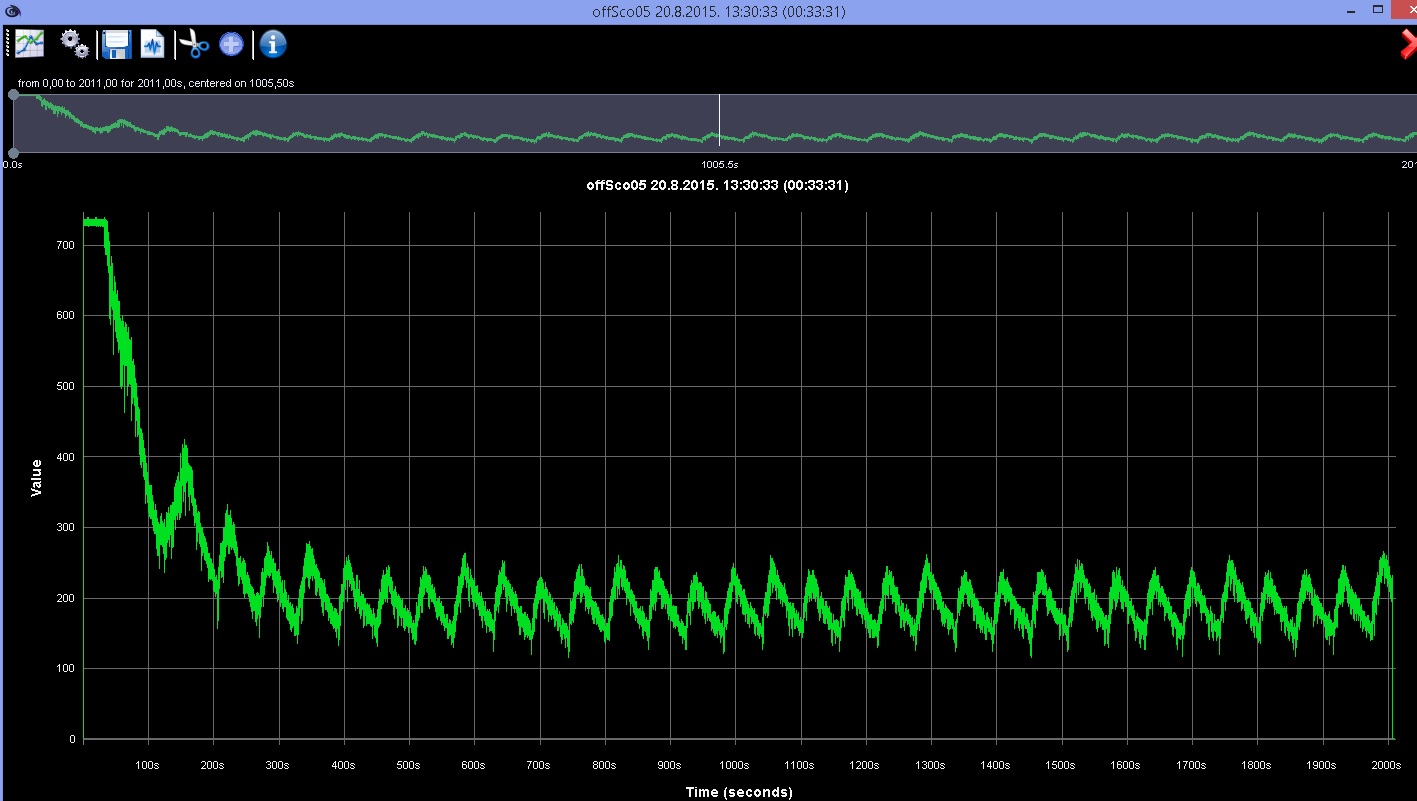Click the 500 value axis tick

pyautogui.click(x=66, y=386)
